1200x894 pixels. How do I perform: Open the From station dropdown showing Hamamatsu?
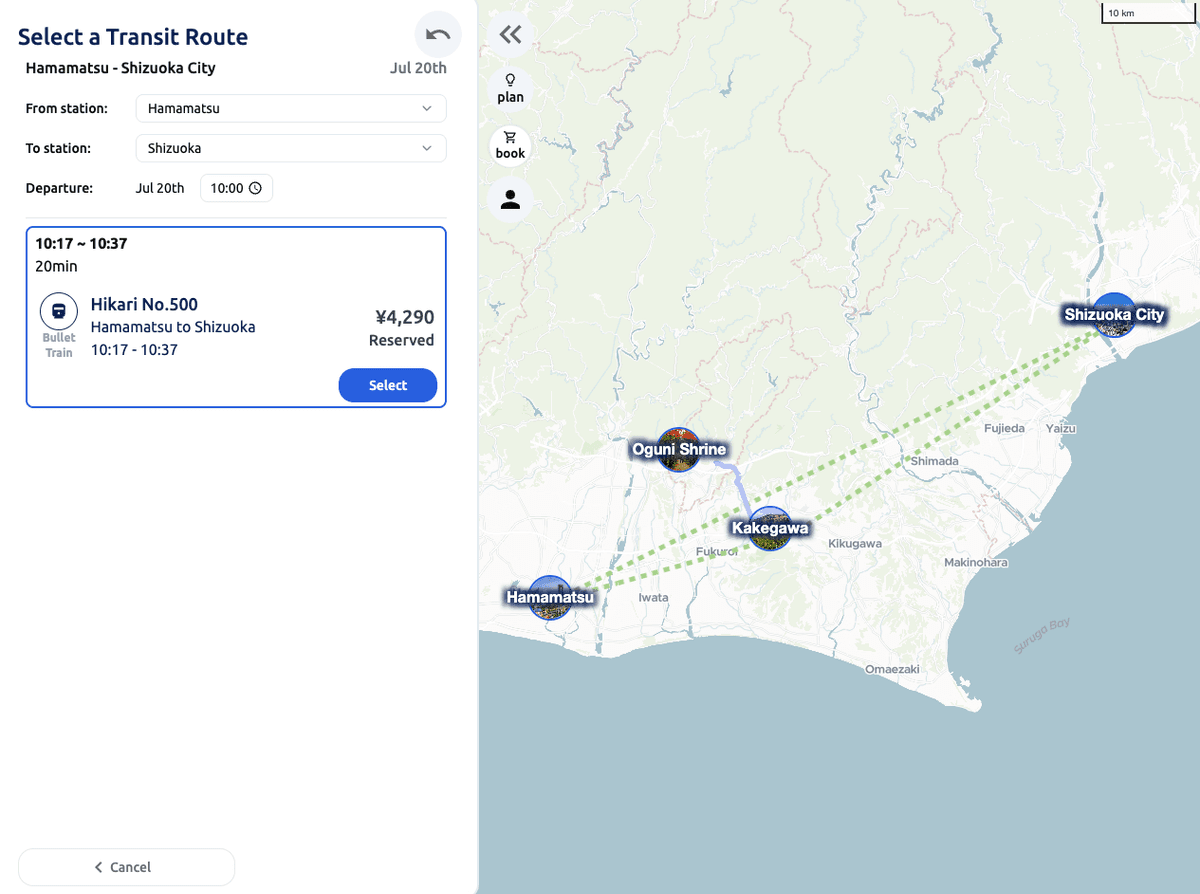[x=290, y=108]
